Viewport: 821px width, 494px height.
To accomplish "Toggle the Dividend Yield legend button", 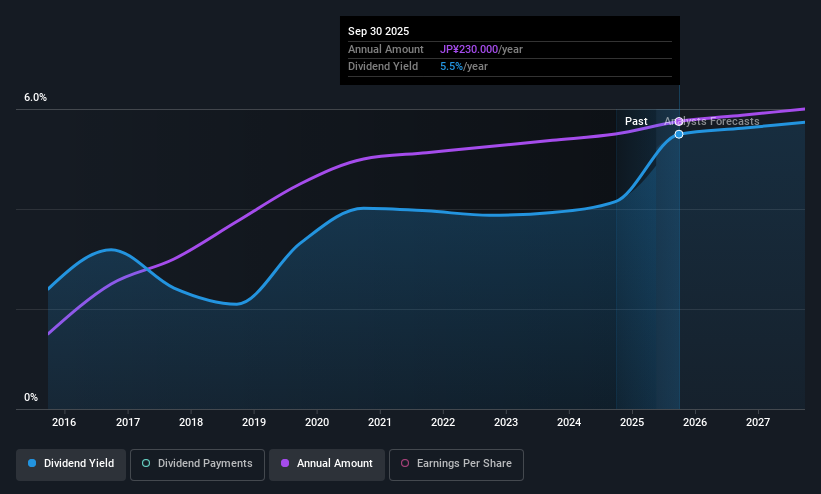I will pyautogui.click(x=71, y=464).
